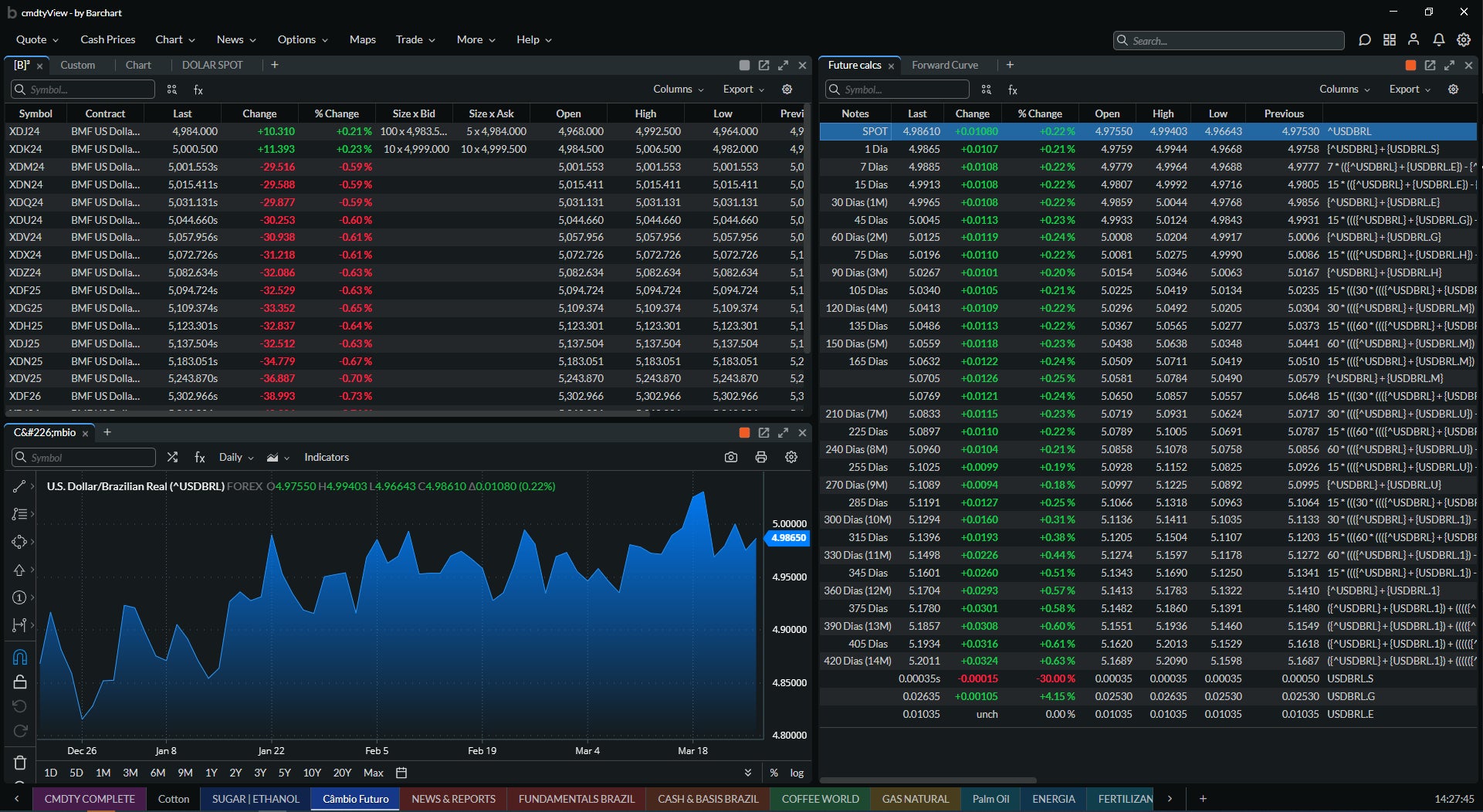This screenshot has height=812, width=1483.
Task: Open the application settings gear in header
Action: (1464, 40)
